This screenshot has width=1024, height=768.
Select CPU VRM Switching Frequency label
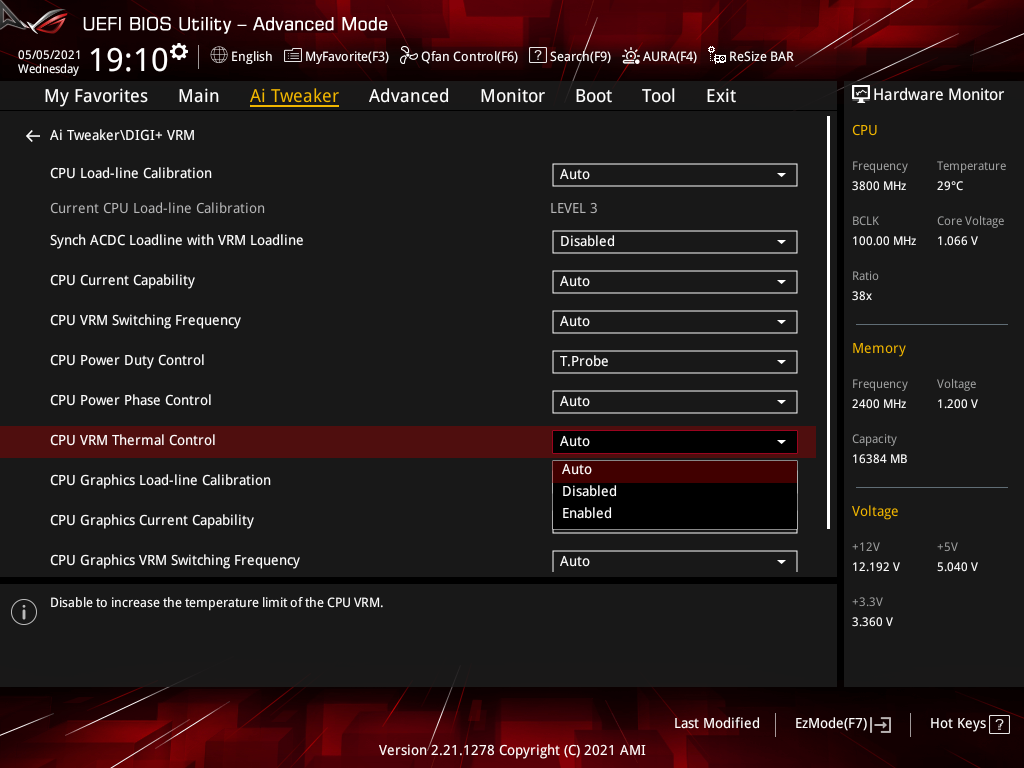(x=145, y=321)
